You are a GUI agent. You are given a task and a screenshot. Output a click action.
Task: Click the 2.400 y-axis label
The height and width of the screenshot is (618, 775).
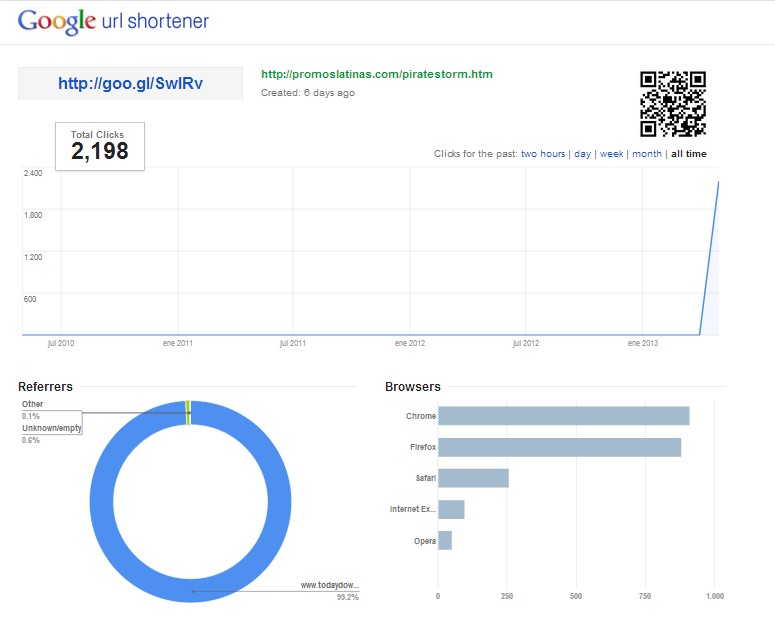33,173
